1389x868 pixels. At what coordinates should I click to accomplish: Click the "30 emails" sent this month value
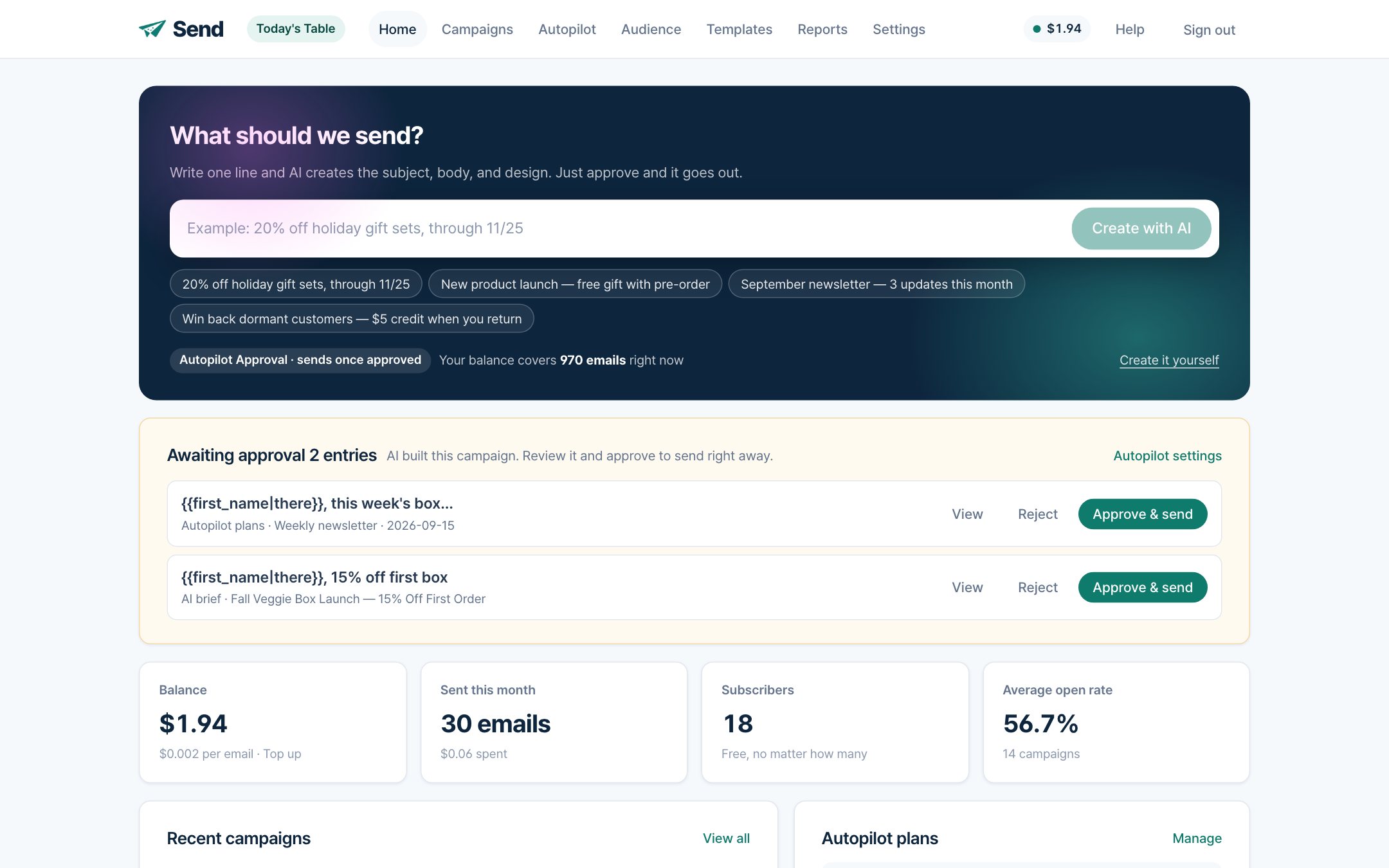[x=495, y=724]
